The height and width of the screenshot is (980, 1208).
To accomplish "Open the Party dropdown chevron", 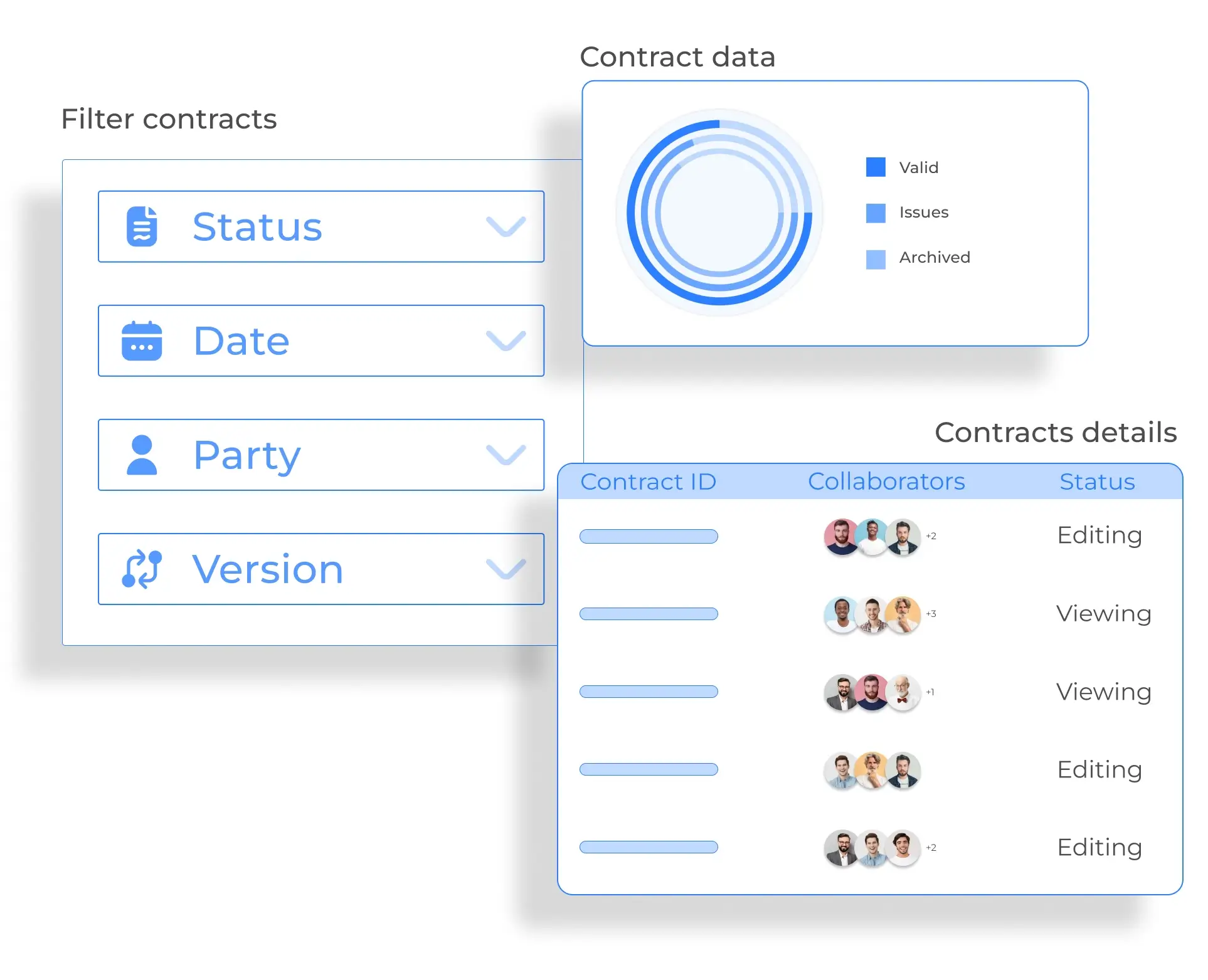I will (x=506, y=455).
